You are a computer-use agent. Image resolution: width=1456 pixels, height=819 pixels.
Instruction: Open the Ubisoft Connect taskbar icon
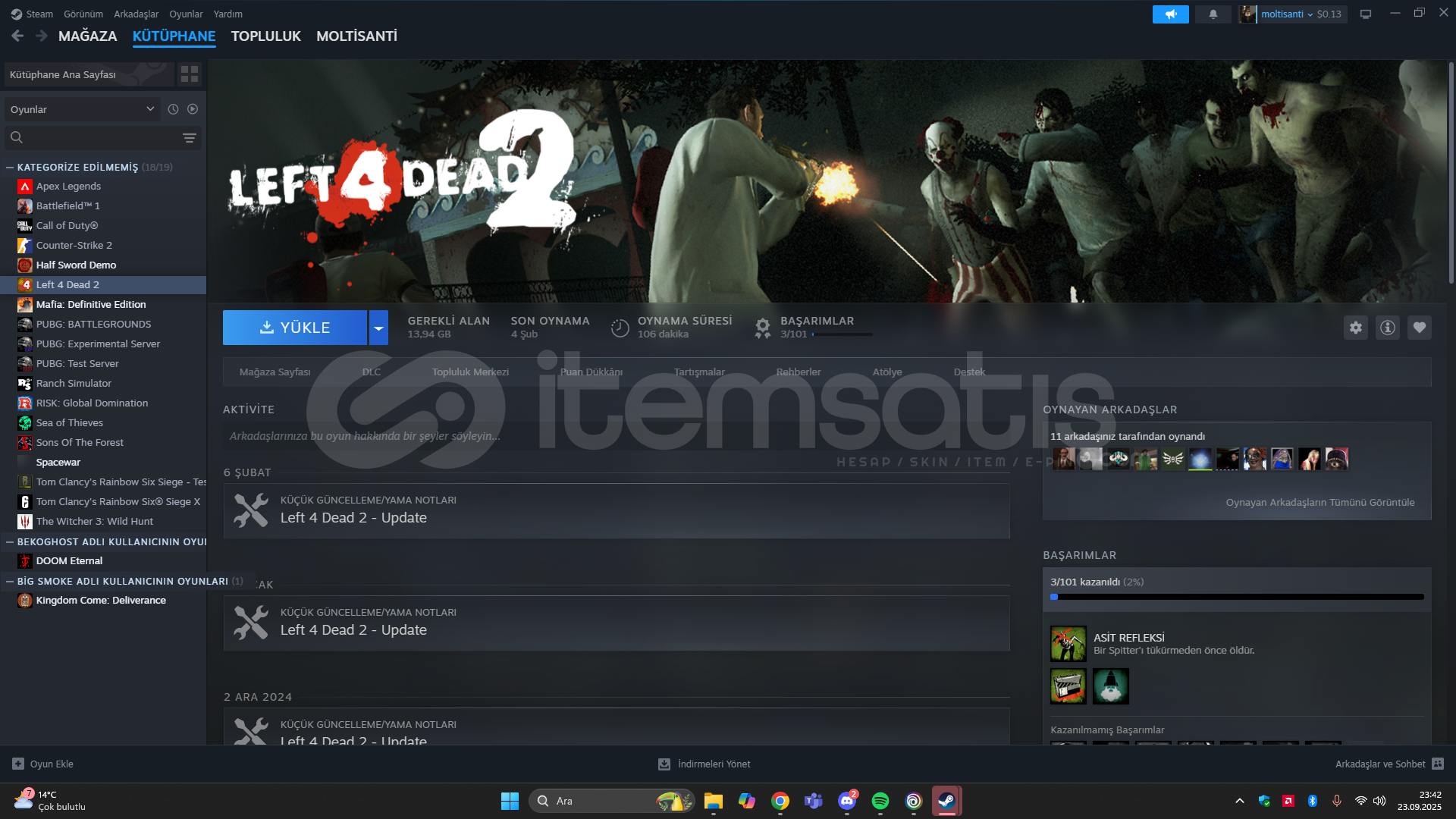coord(914,801)
